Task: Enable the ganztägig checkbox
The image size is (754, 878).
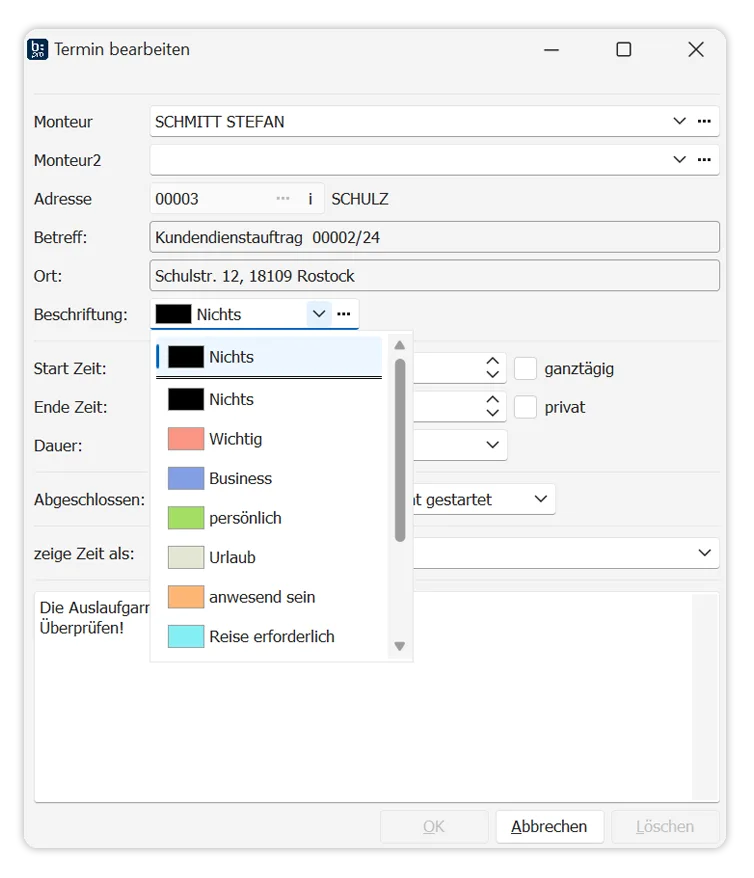Action: click(x=526, y=369)
